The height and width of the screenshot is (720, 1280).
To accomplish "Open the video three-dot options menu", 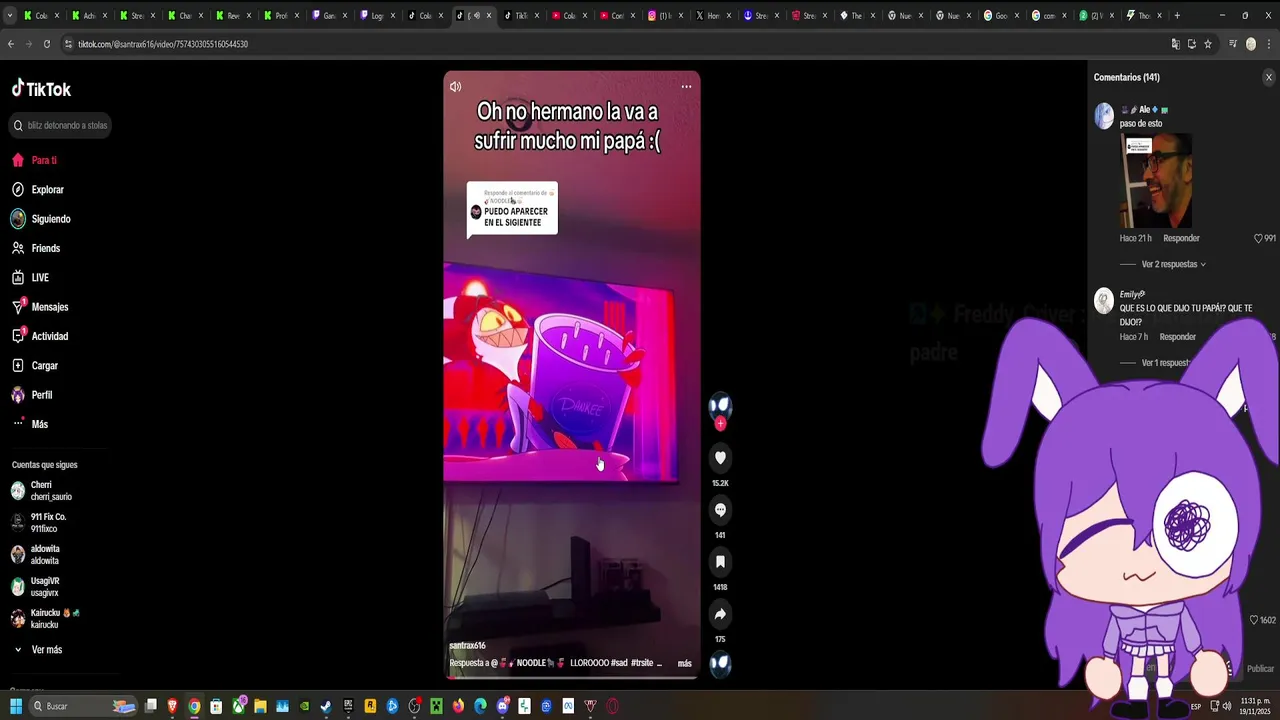I will click(686, 86).
